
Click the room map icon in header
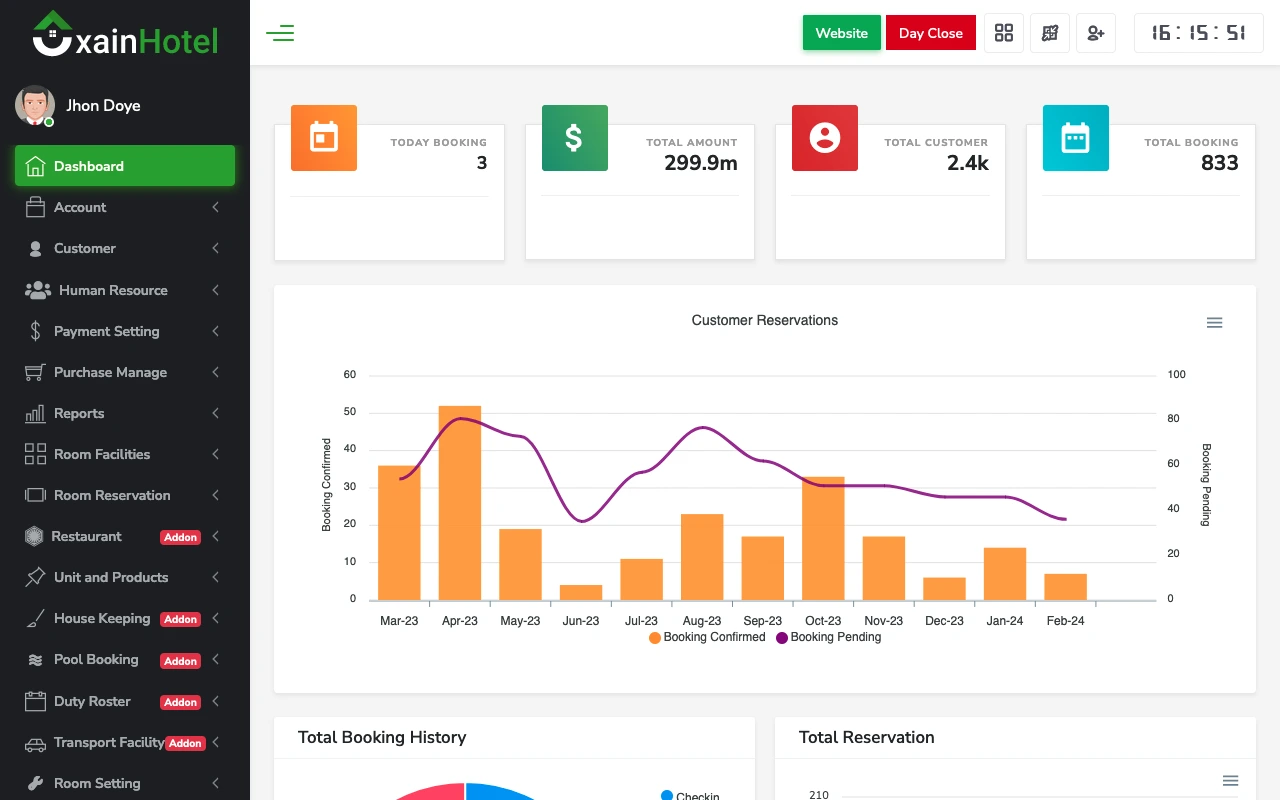pyautogui.click(x=1050, y=33)
